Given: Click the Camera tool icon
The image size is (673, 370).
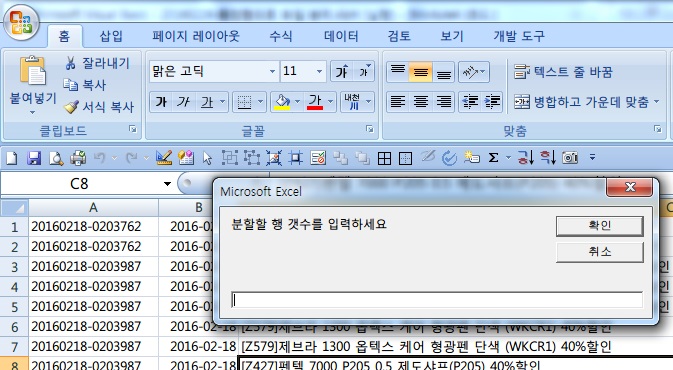Looking at the screenshot, I should pos(570,158).
